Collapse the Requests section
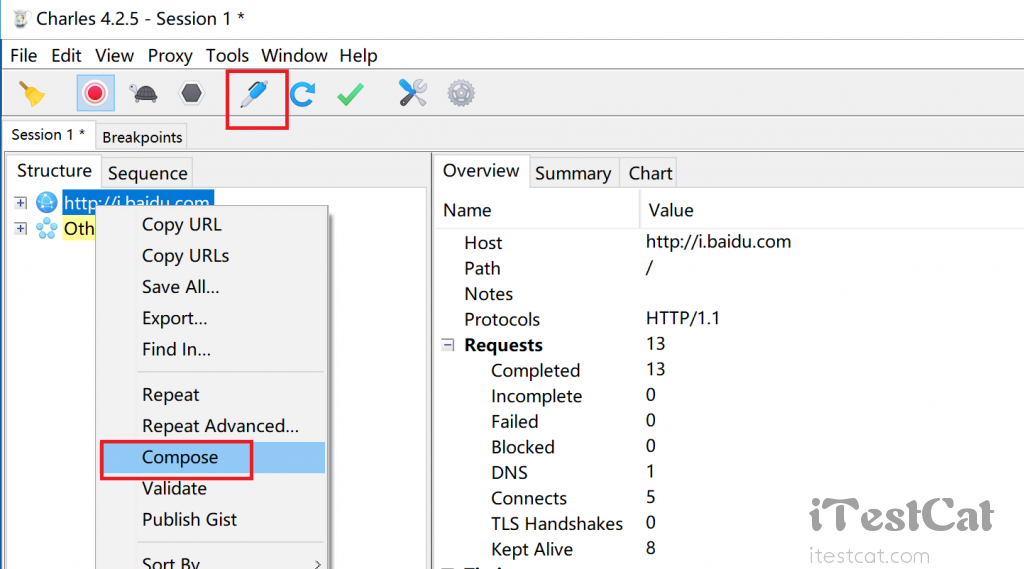The width and height of the screenshot is (1024, 569). pyautogui.click(x=448, y=345)
